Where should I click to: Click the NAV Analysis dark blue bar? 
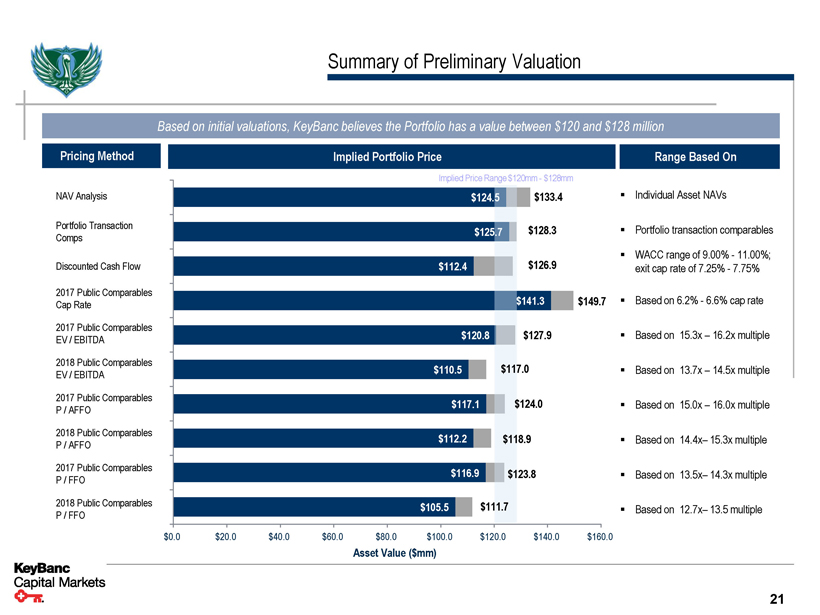(320, 197)
